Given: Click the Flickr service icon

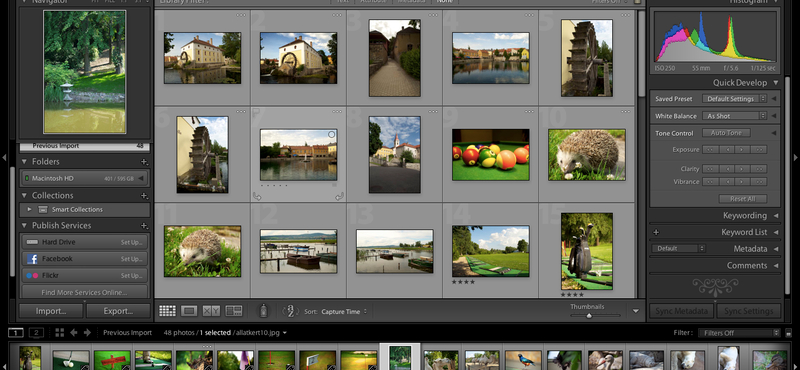Looking at the screenshot, I should tap(32, 276).
